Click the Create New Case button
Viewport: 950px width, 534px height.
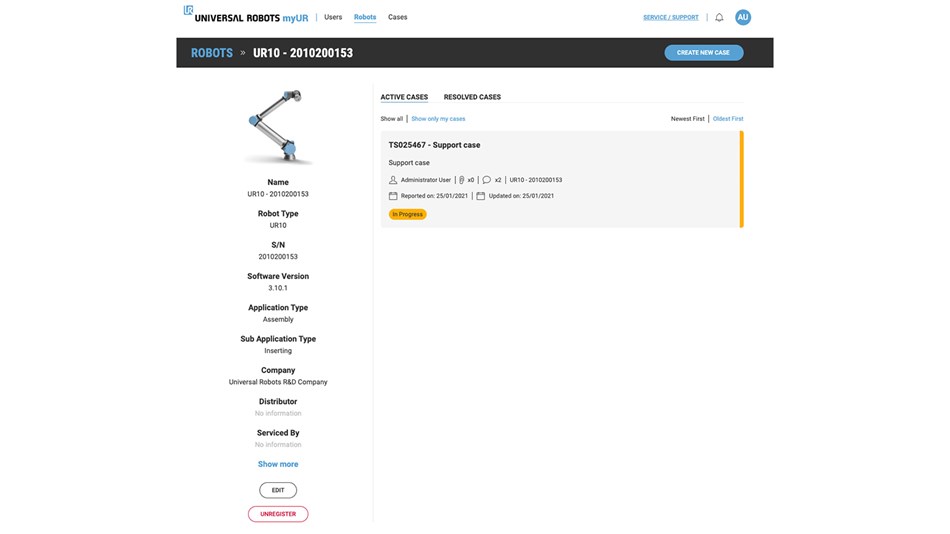click(703, 53)
